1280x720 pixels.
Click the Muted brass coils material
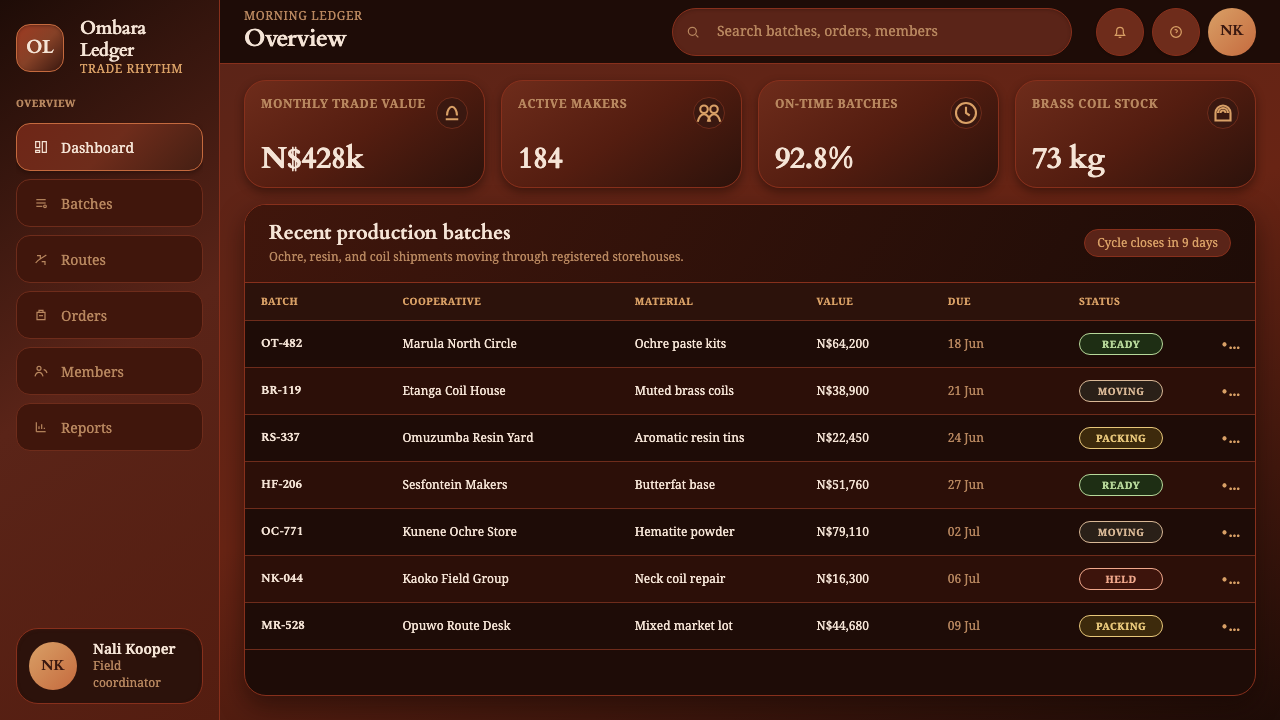[x=684, y=391]
